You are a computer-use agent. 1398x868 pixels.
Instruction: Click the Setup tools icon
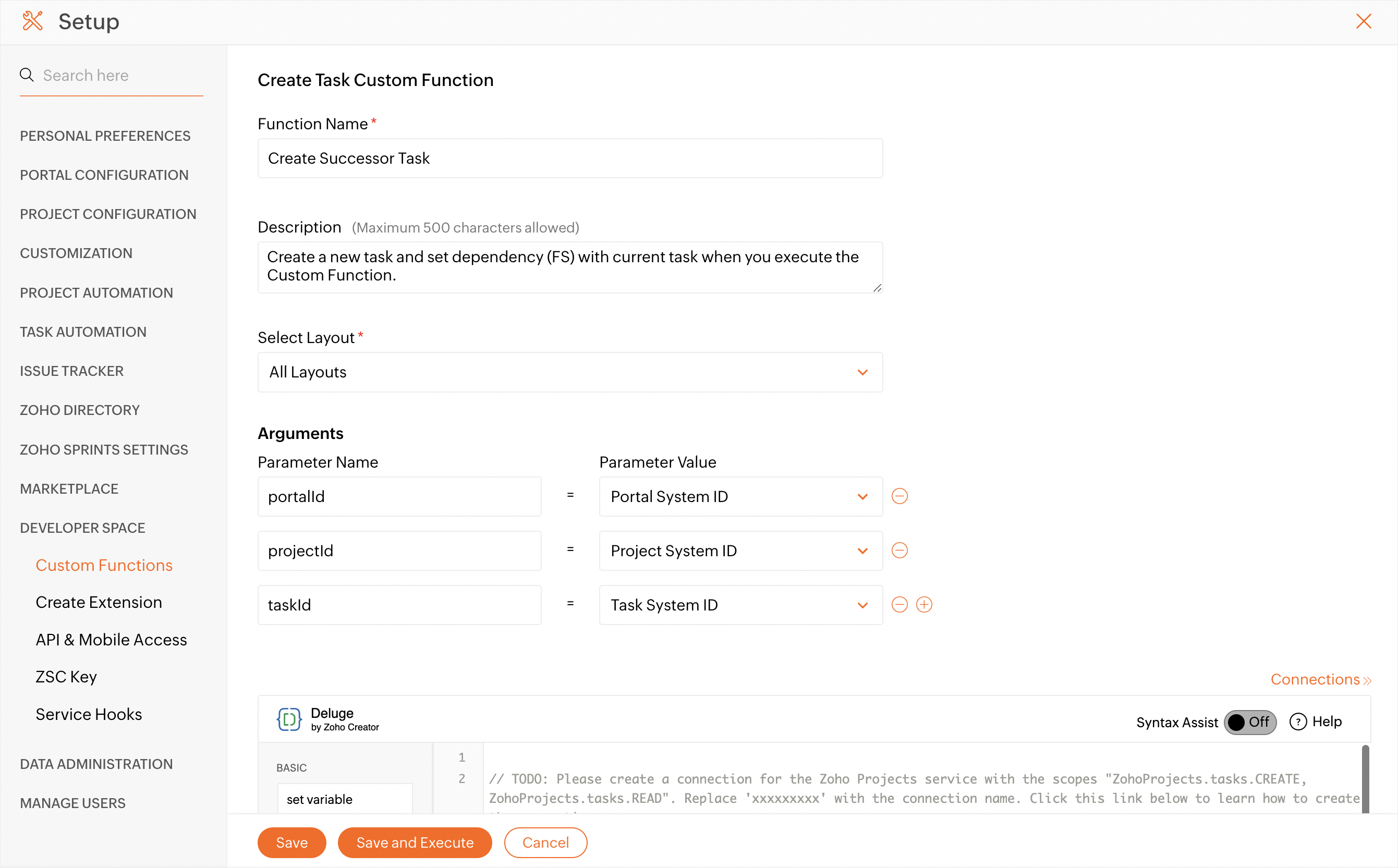pyautogui.click(x=33, y=21)
